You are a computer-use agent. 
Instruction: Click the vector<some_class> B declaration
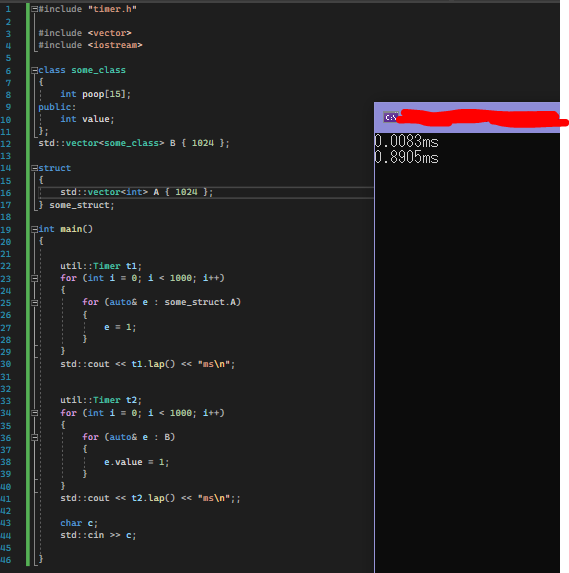coord(134,143)
